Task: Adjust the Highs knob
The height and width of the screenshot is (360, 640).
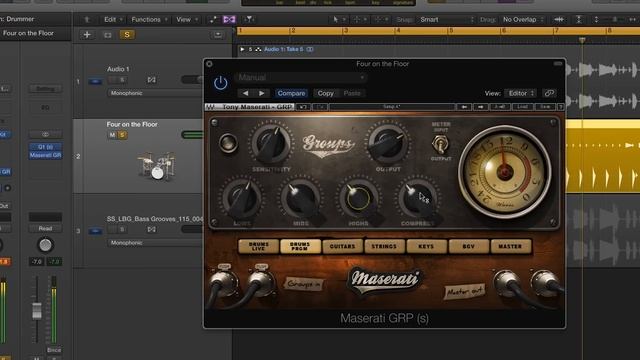Action: tap(358, 199)
